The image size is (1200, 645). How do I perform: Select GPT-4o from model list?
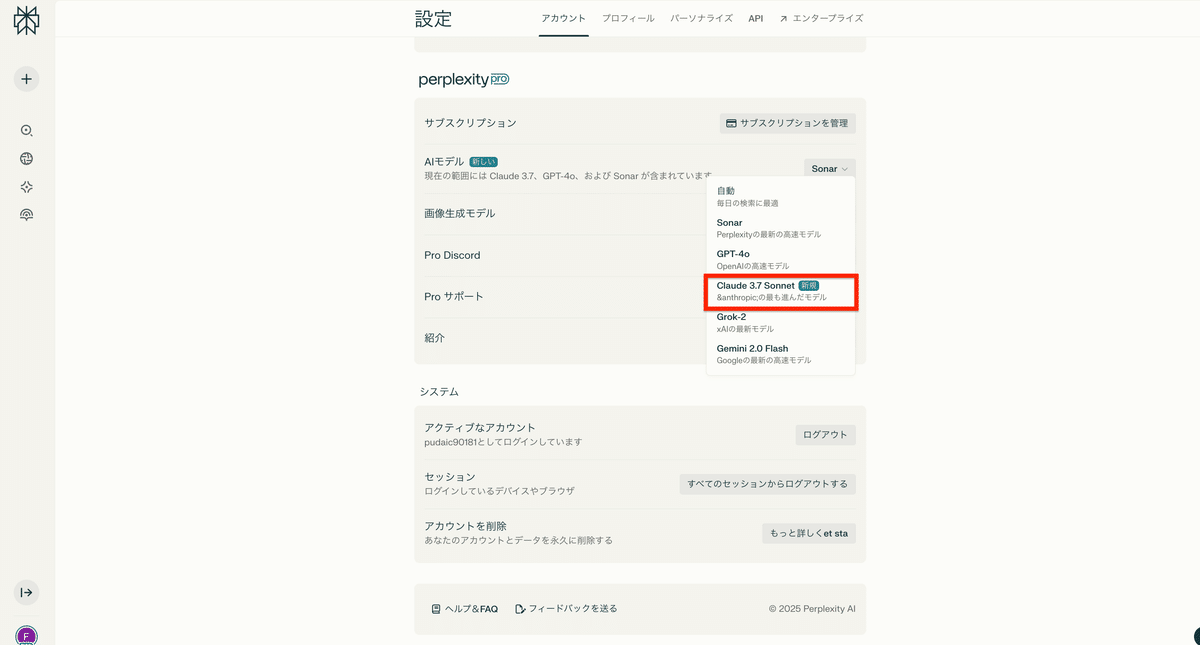780,259
